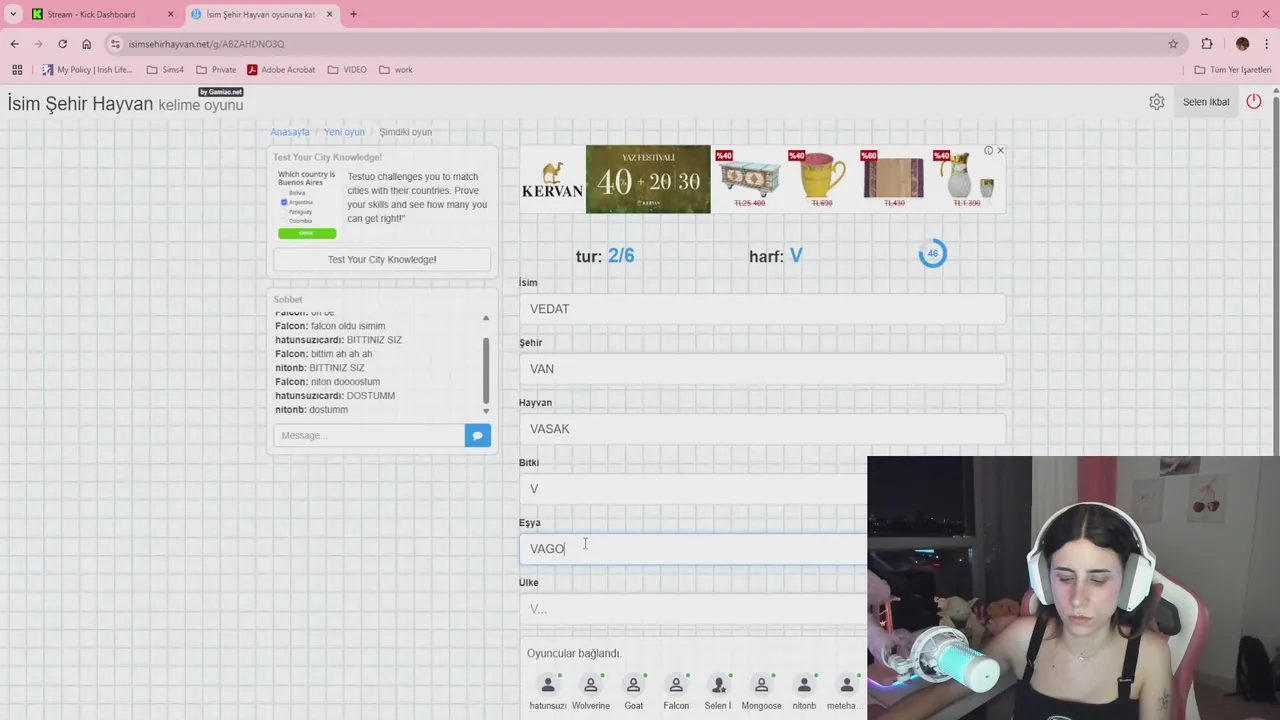Click the Falcon player avatar
Screen dimensions: 1280x720
(x=676, y=685)
